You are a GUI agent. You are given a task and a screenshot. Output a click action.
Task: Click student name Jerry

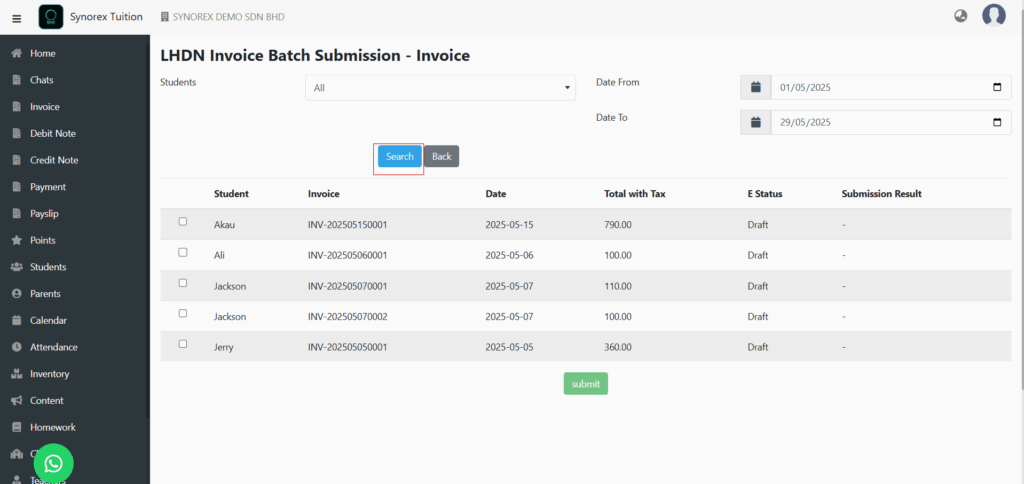tap(223, 347)
